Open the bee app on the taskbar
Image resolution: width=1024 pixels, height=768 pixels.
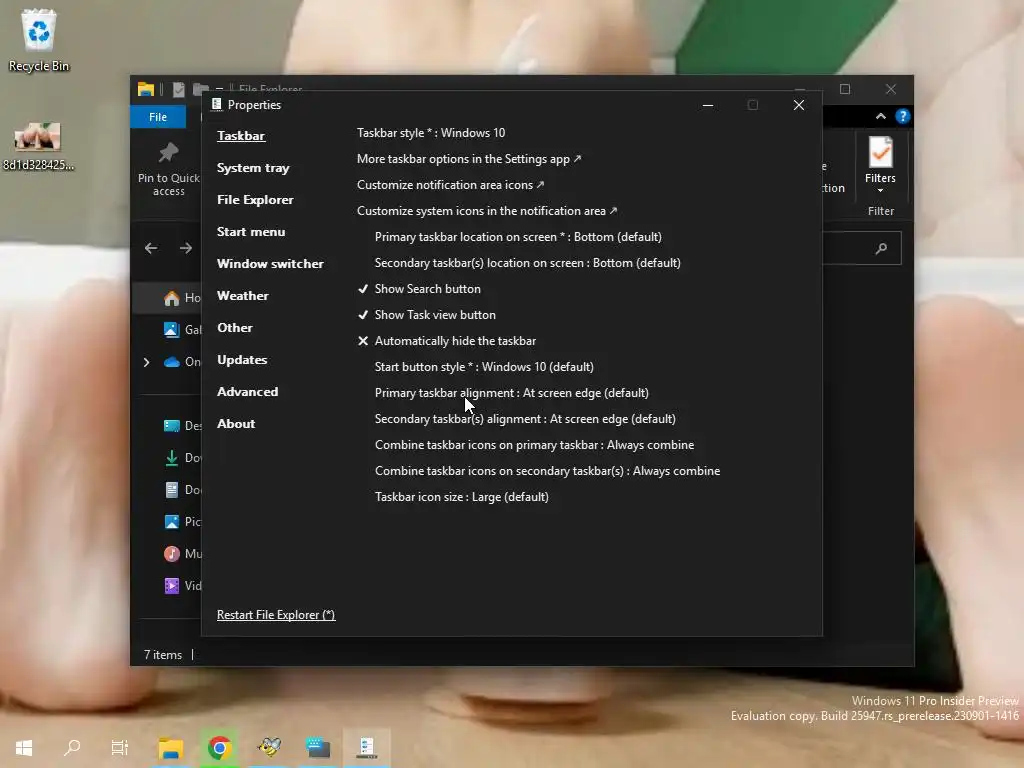click(x=269, y=746)
